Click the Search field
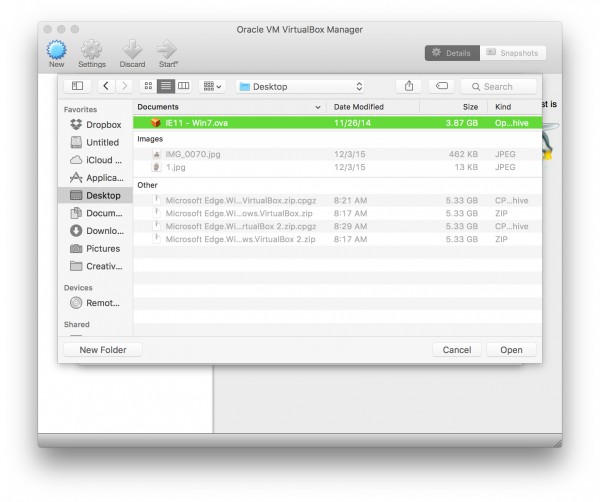This screenshot has width=600, height=502. coord(499,86)
